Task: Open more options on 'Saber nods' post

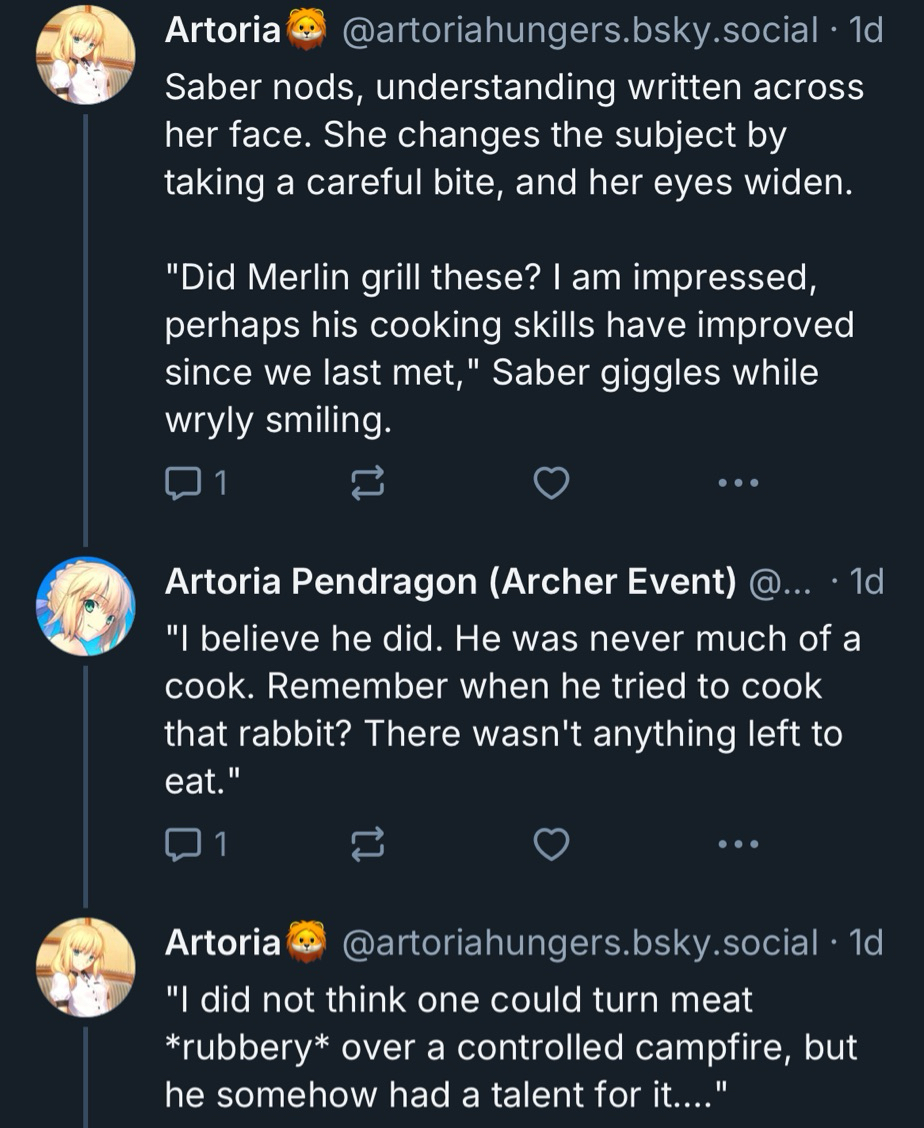Action: click(739, 484)
